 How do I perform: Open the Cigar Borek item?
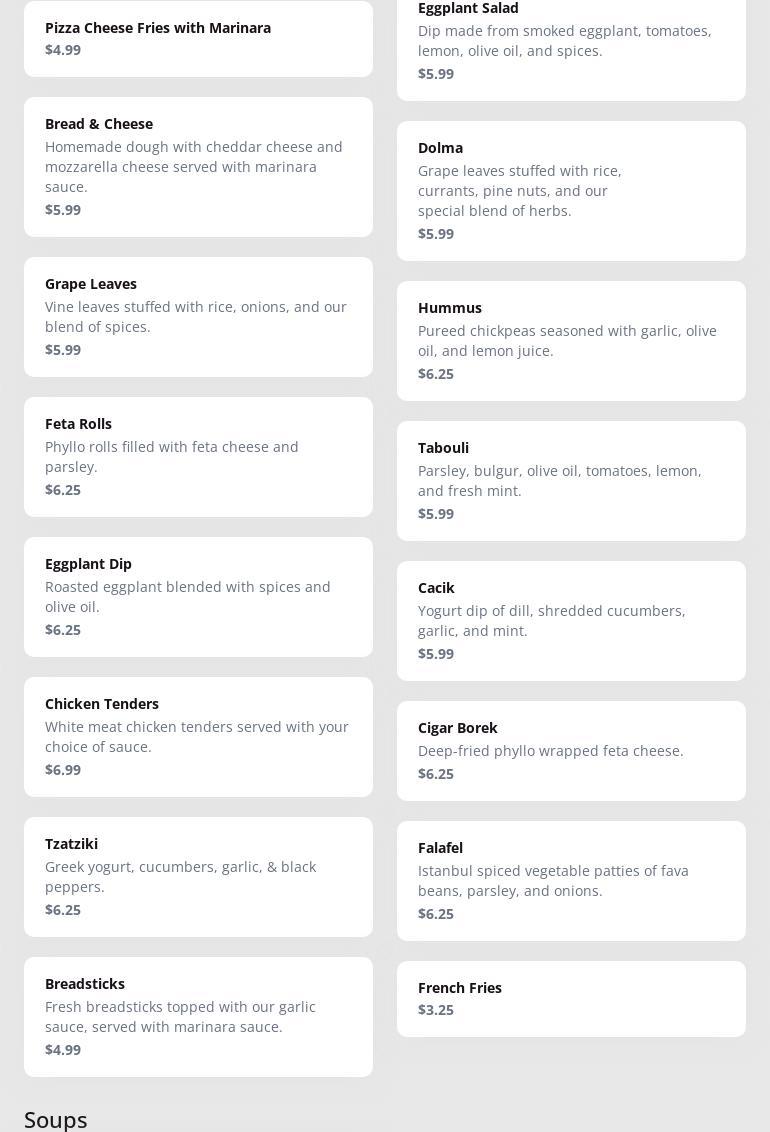point(571,750)
